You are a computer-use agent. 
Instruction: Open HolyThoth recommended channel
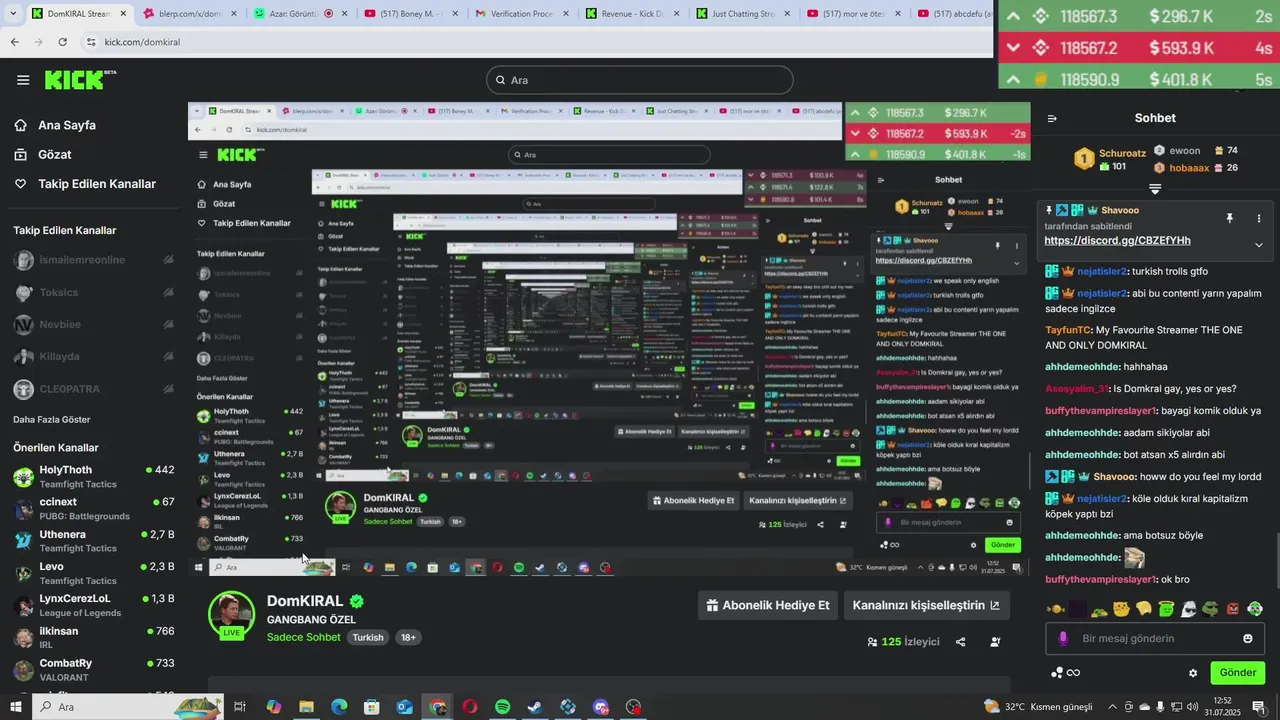[x=94, y=477]
